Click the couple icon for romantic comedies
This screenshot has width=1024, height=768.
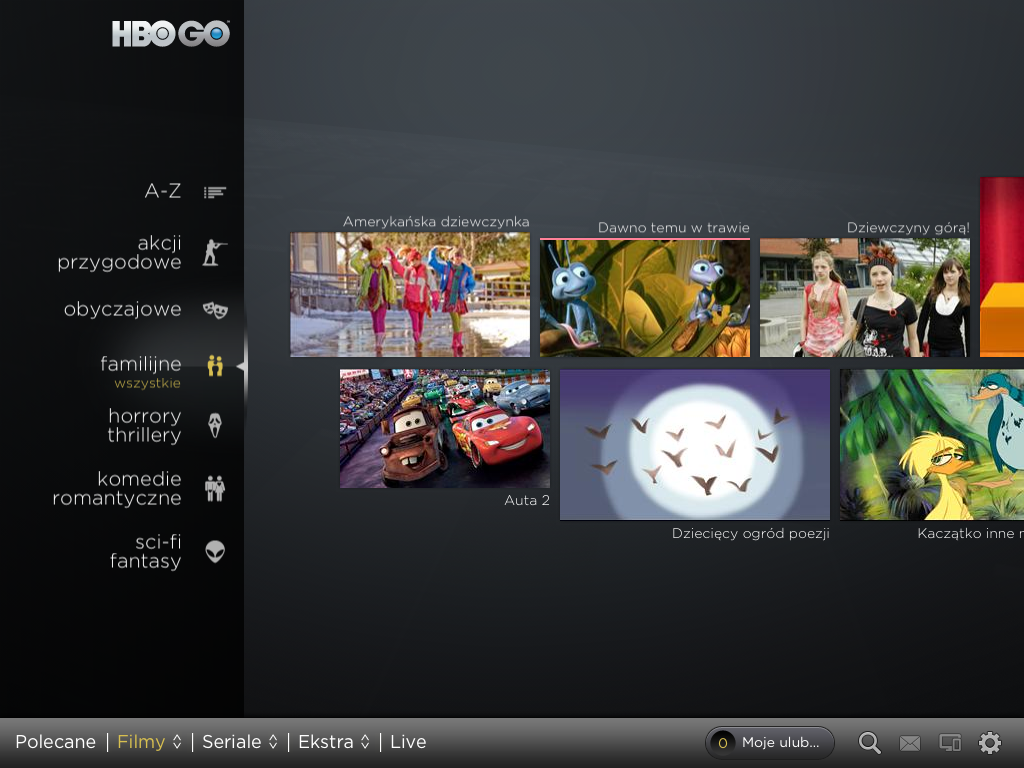click(215, 488)
